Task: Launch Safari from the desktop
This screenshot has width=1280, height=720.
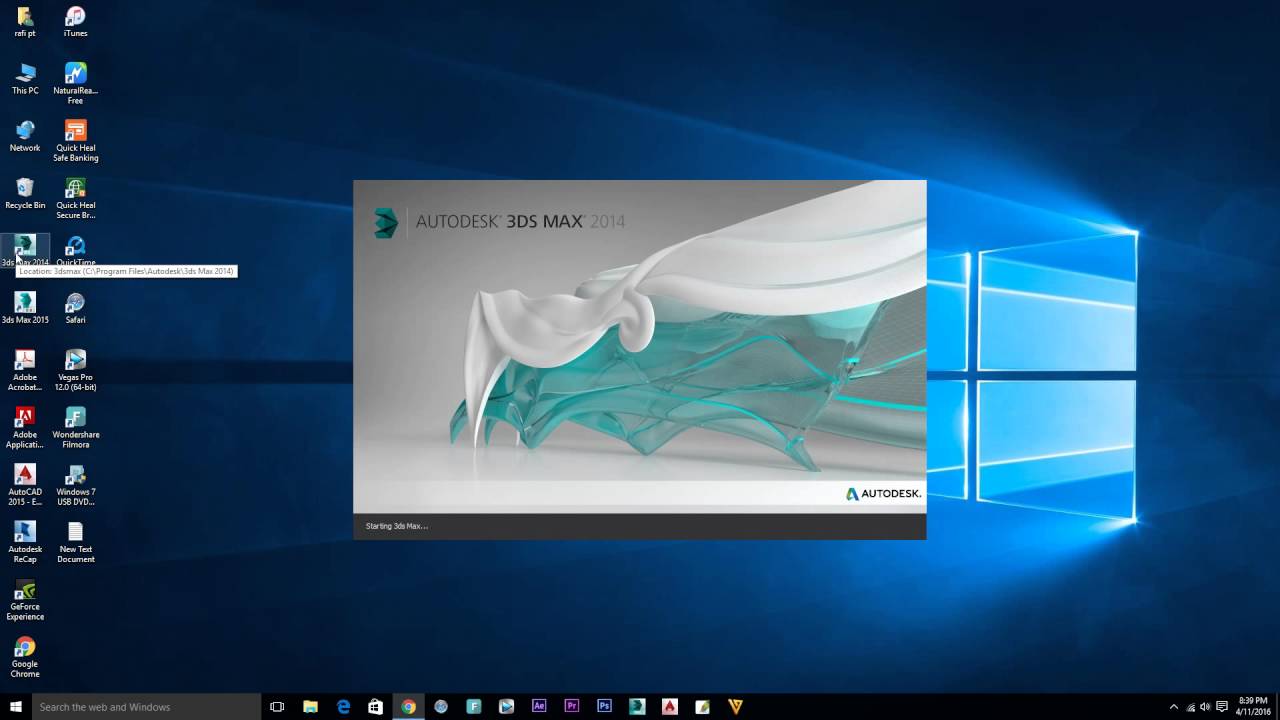Action: pos(75,308)
